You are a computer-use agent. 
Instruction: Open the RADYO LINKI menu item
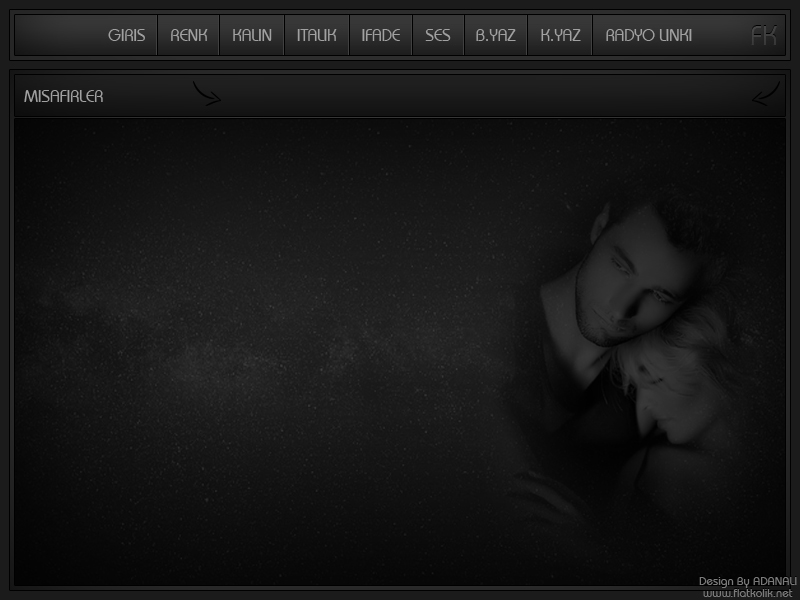click(649, 36)
